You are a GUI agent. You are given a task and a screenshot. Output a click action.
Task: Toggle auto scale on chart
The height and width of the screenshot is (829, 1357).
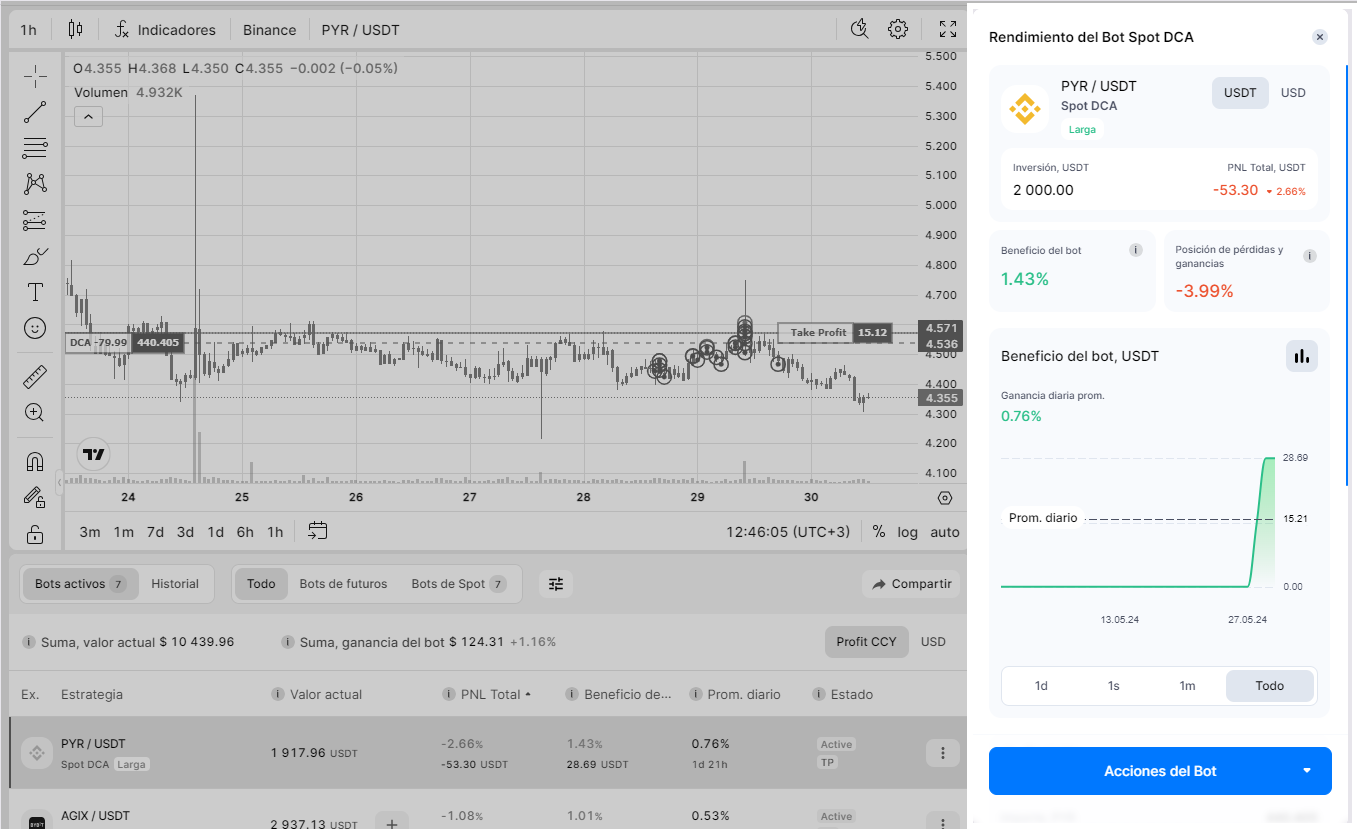(x=944, y=532)
